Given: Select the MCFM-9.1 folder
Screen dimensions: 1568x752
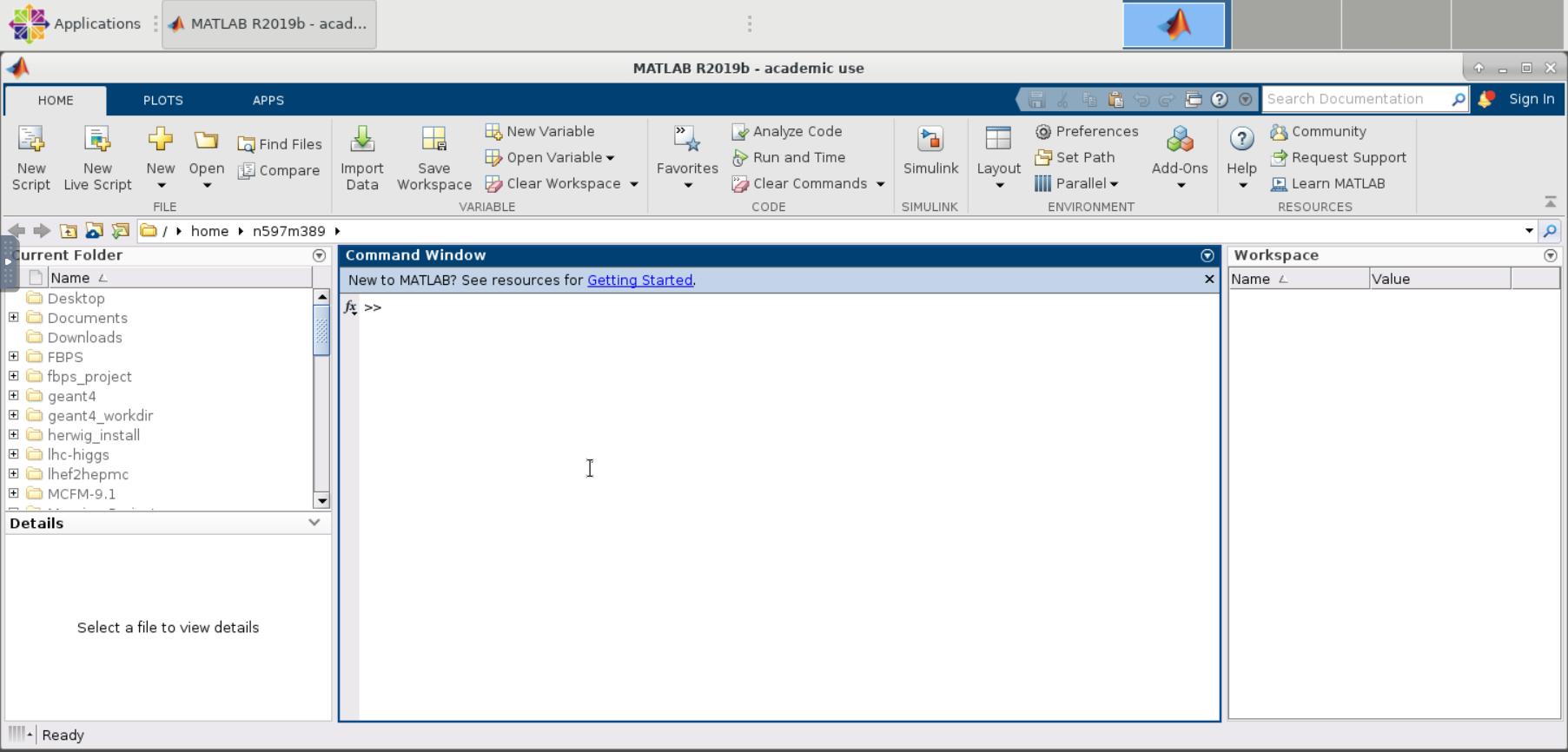Looking at the screenshot, I should (82, 493).
